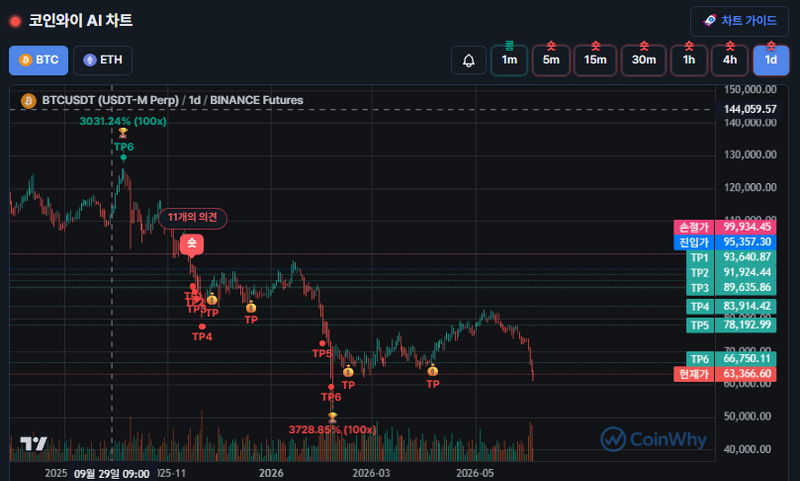The image size is (800, 481).
Task: Click the rocket icon in chart guide button
Action: click(710, 21)
